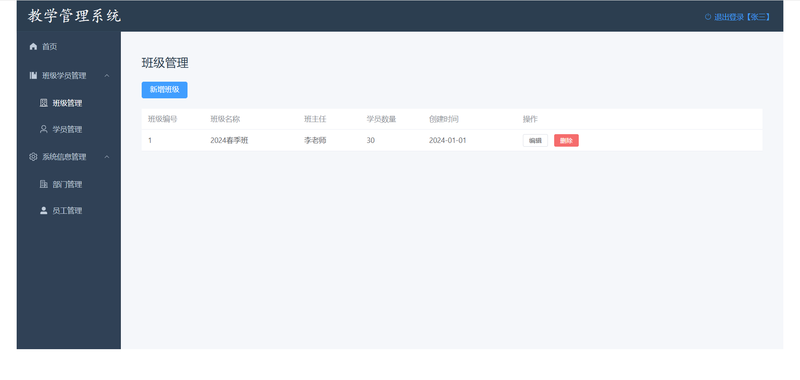Screen dimensions: 800x380
Task: Open the 班级管理 menu item
Action: tap(69, 103)
